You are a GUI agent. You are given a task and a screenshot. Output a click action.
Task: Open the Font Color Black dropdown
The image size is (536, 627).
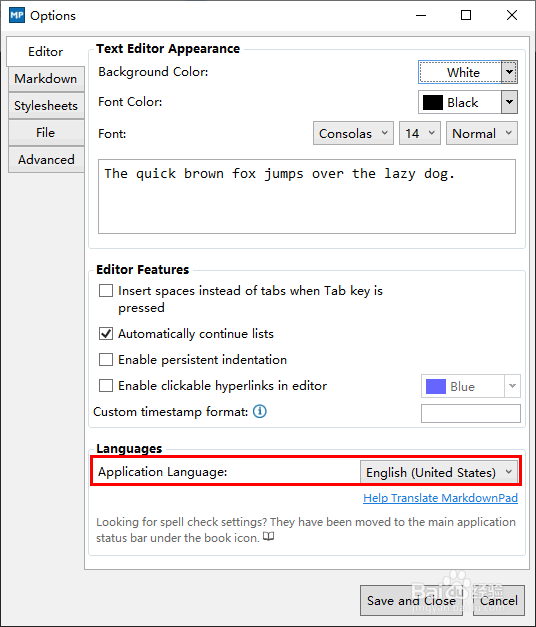(468, 102)
